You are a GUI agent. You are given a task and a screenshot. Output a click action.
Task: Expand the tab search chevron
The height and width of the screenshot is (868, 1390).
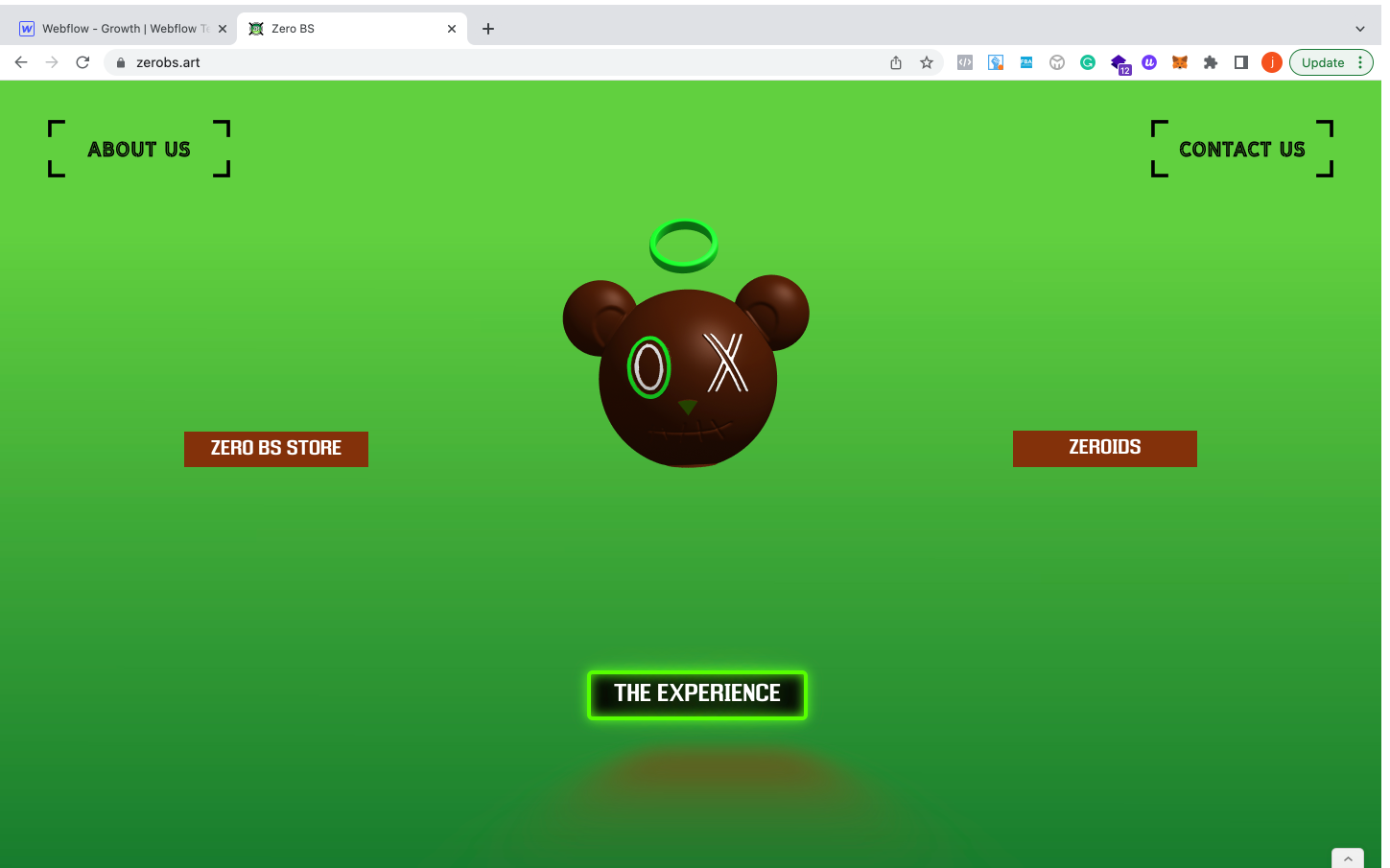[x=1359, y=29]
